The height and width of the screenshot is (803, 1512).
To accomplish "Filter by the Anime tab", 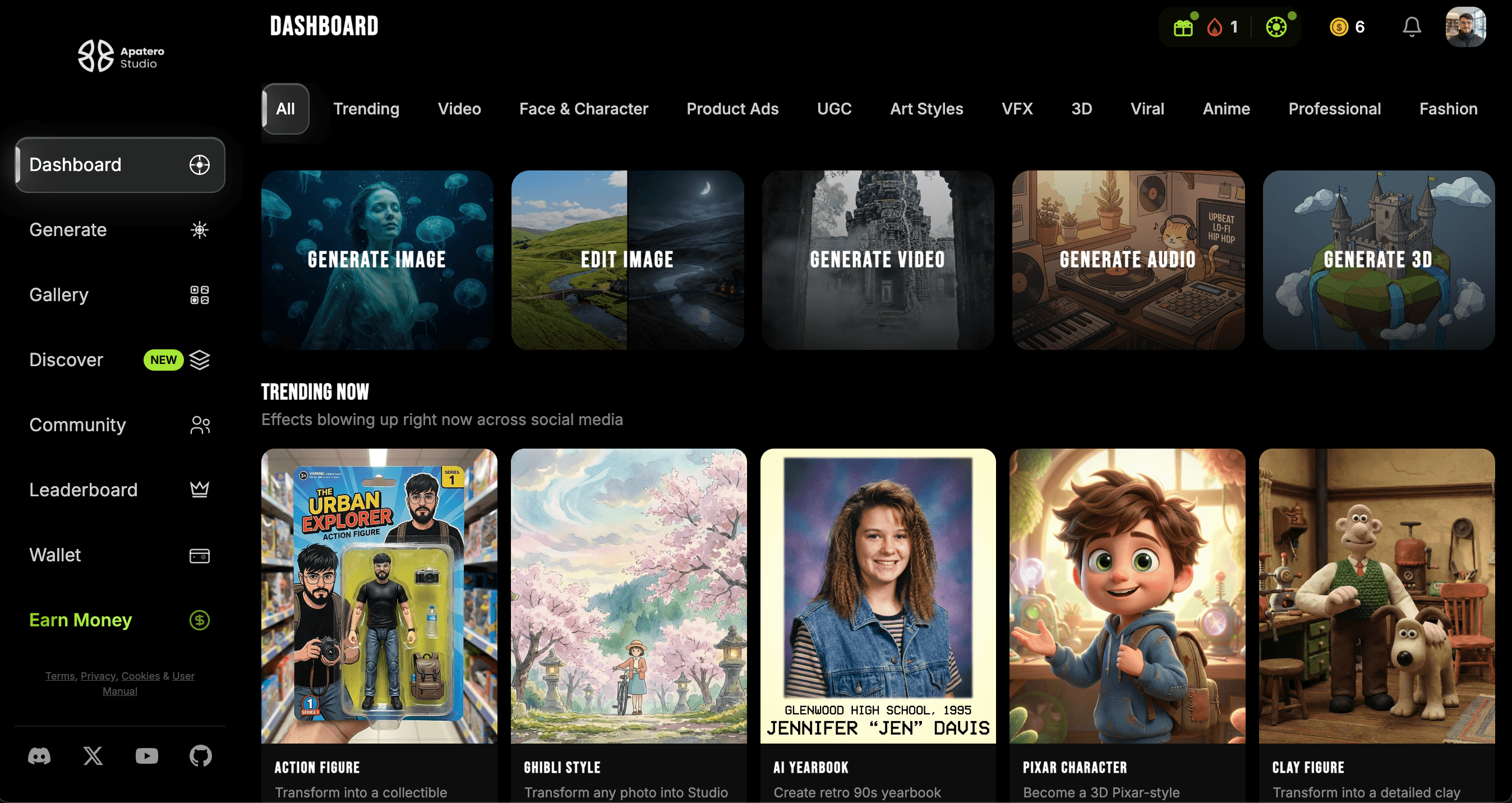I will pos(1225,109).
